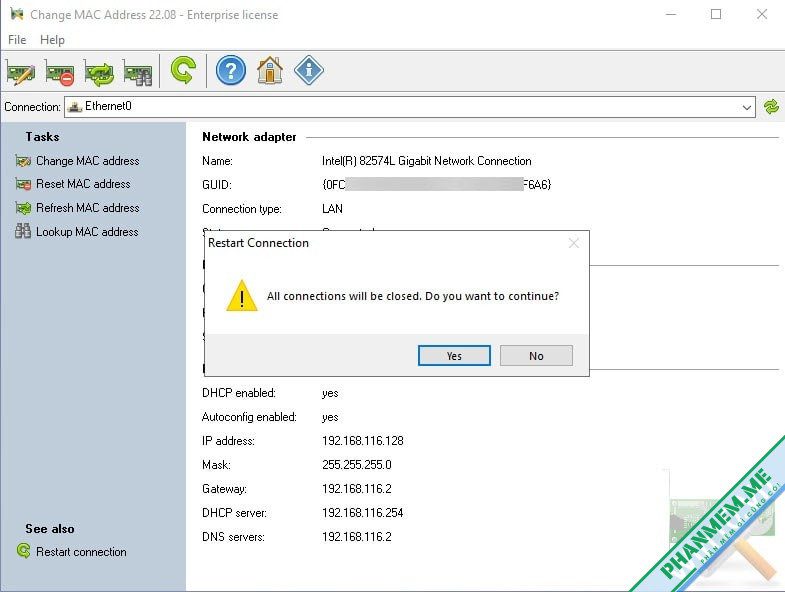Choose the Reset MAC address task link
Screen dimensions: 785x592
pos(83,184)
